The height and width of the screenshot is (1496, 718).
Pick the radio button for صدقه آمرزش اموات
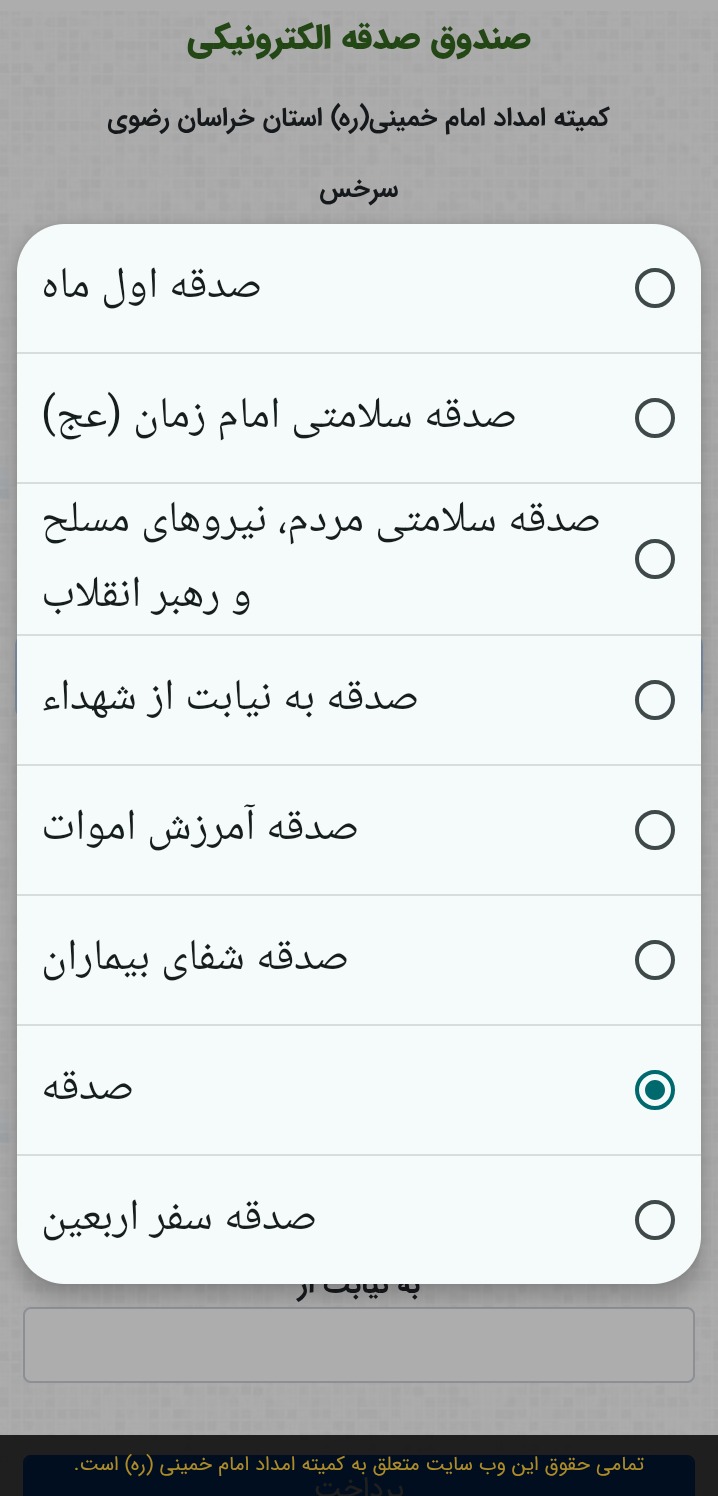point(654,830)
